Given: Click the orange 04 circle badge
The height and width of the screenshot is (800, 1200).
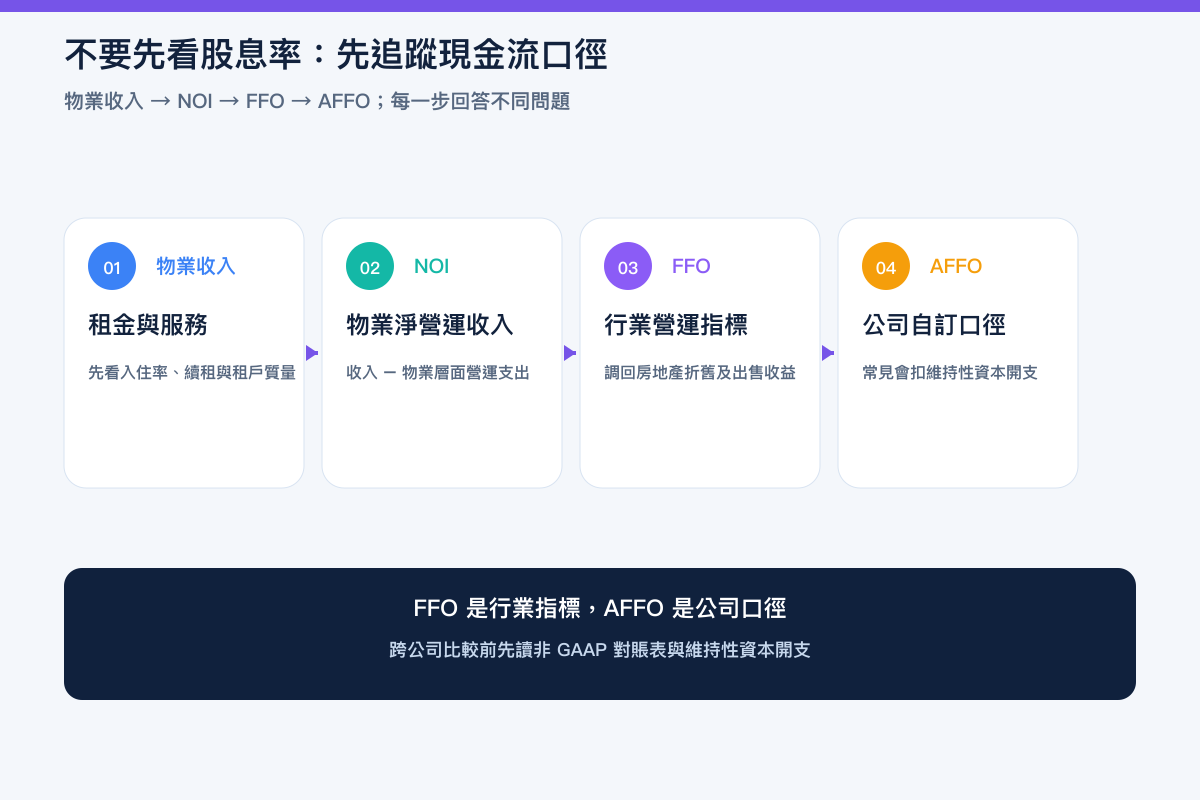Looking at the screenshot, I should click(886, 267).
